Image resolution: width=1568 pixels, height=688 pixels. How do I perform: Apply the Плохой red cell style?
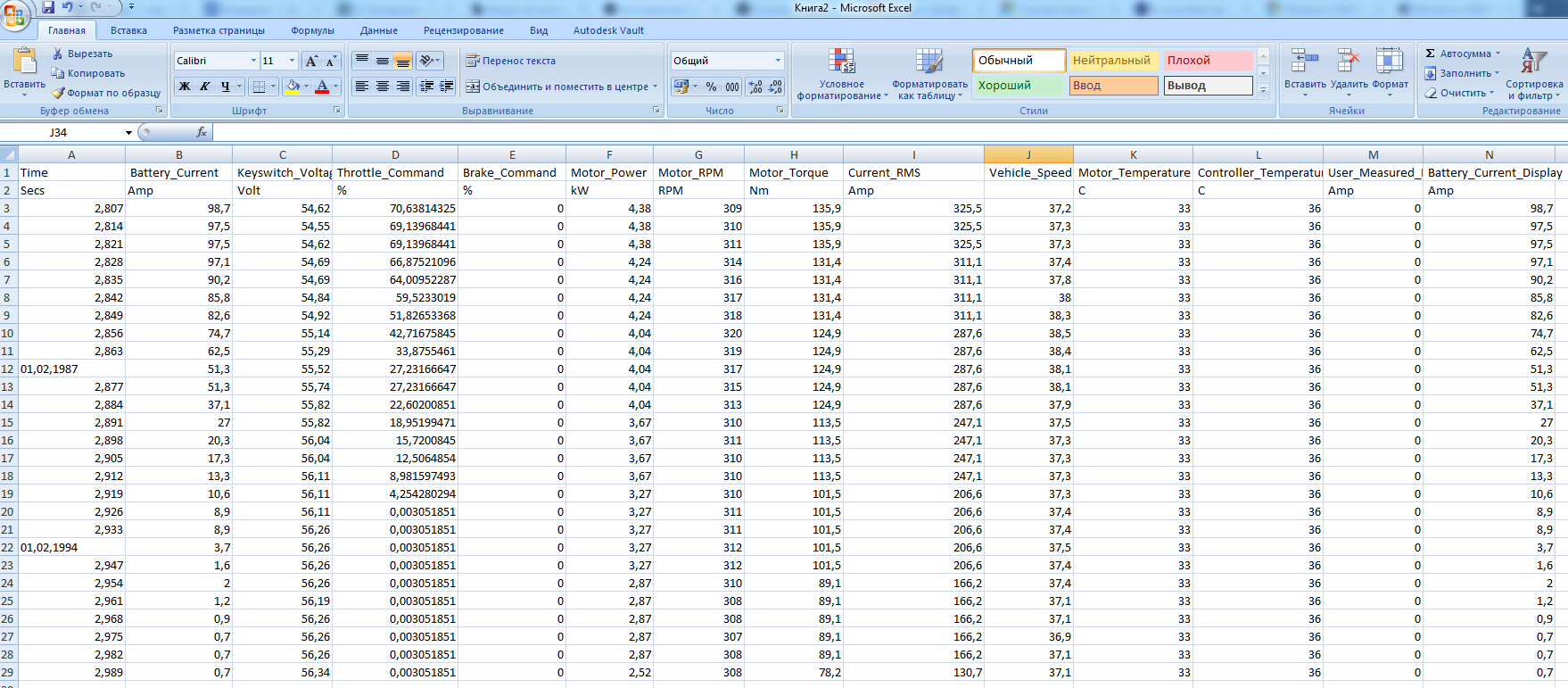click(x=1208, y=61)
